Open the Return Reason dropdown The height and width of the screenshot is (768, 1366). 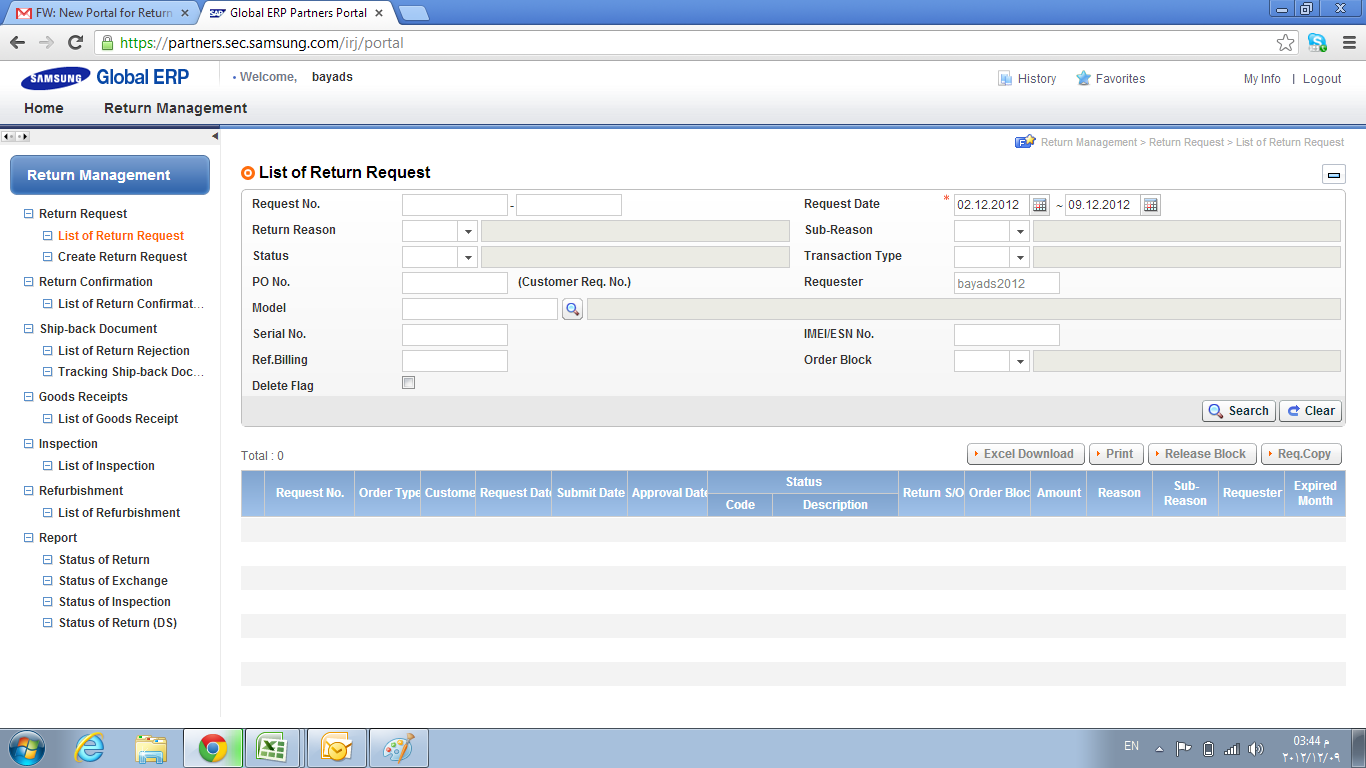pos(468,231)
